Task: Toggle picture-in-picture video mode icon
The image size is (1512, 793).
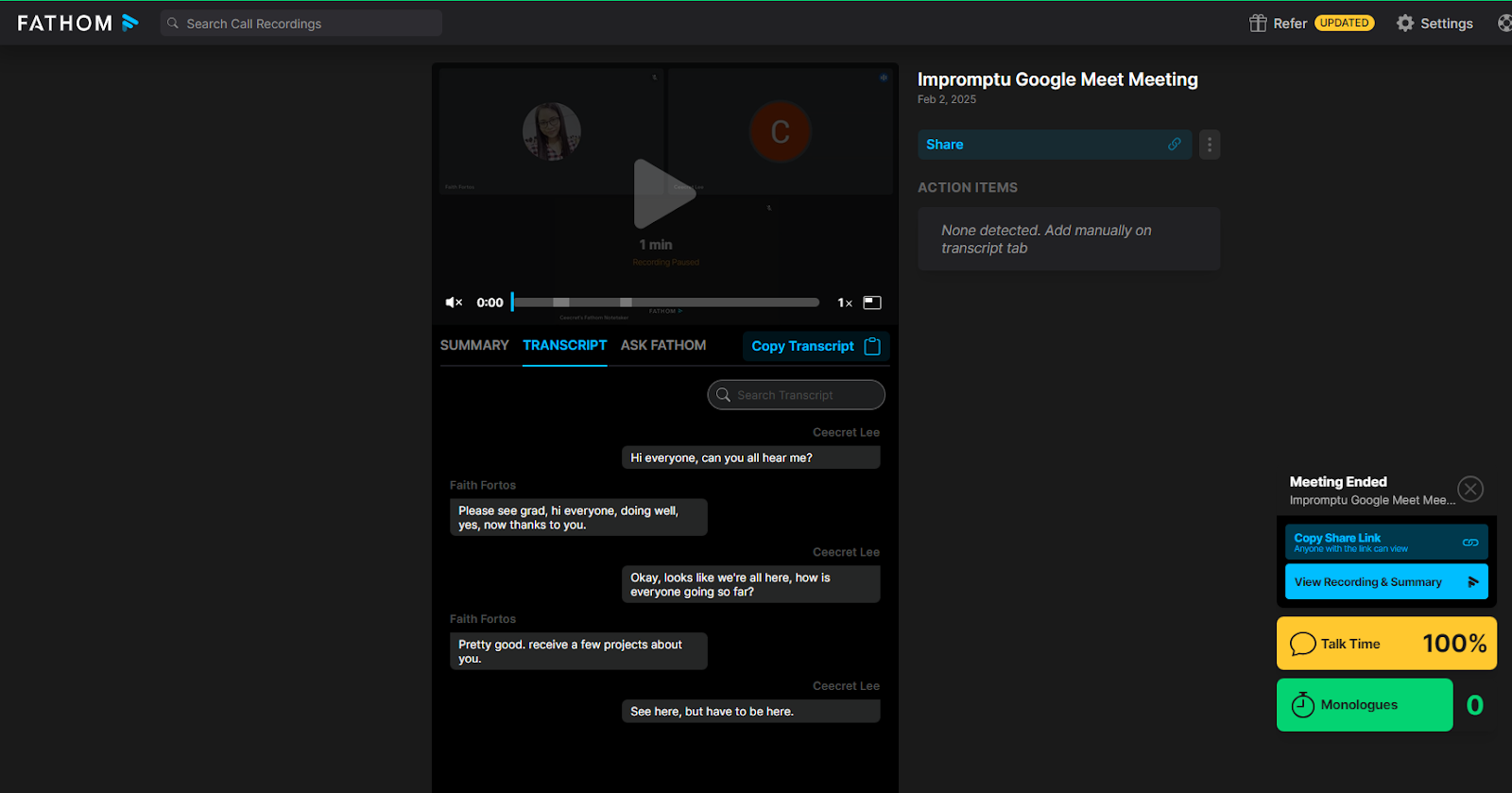Action: (x=872, y=302)
